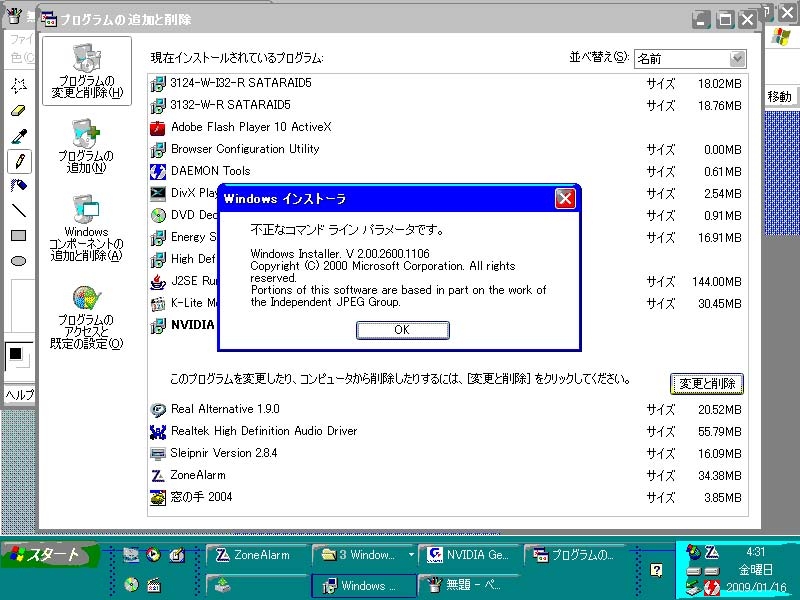
Task: Click the 変更と削除 button for NVIDIA
Action: click(x=707, y=384)
